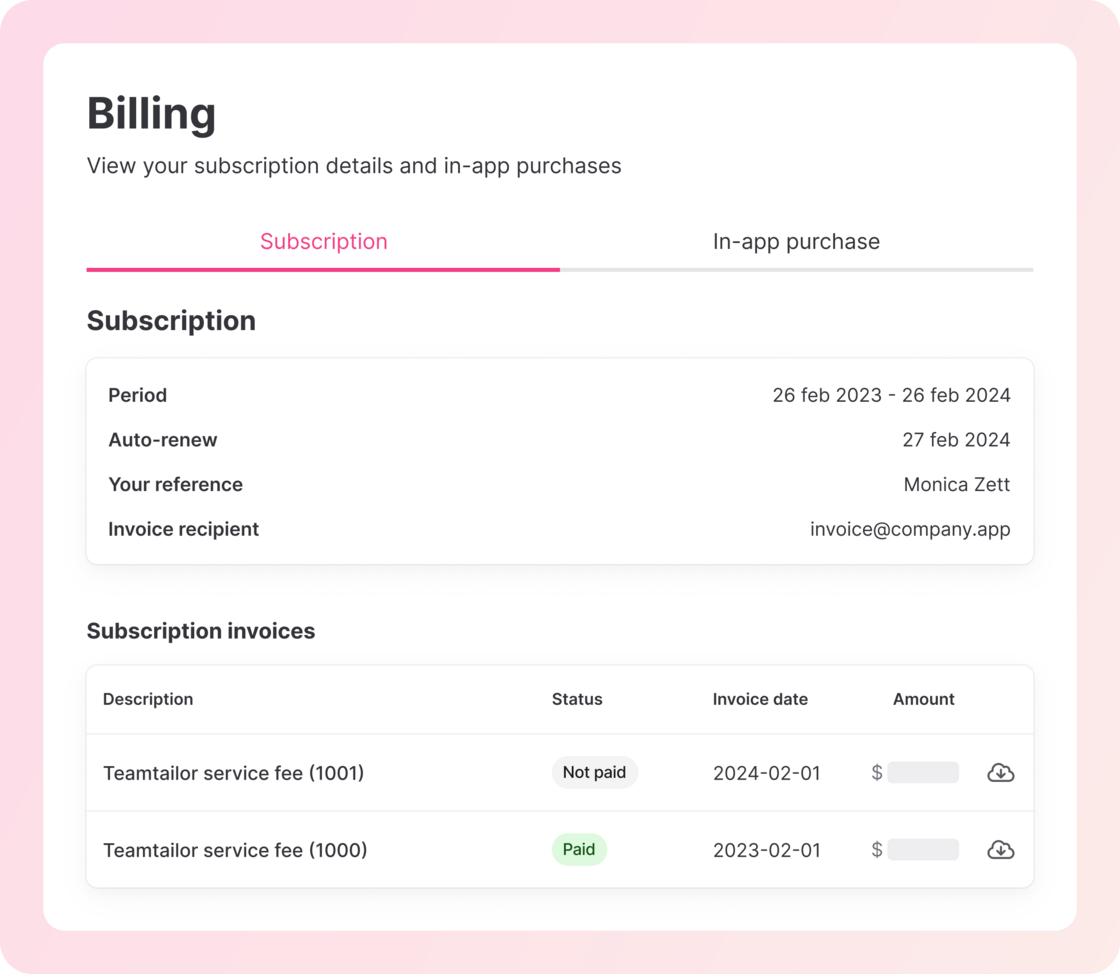Select the green Paid status badge
The image size is (1120, 974).
(579, 850)
